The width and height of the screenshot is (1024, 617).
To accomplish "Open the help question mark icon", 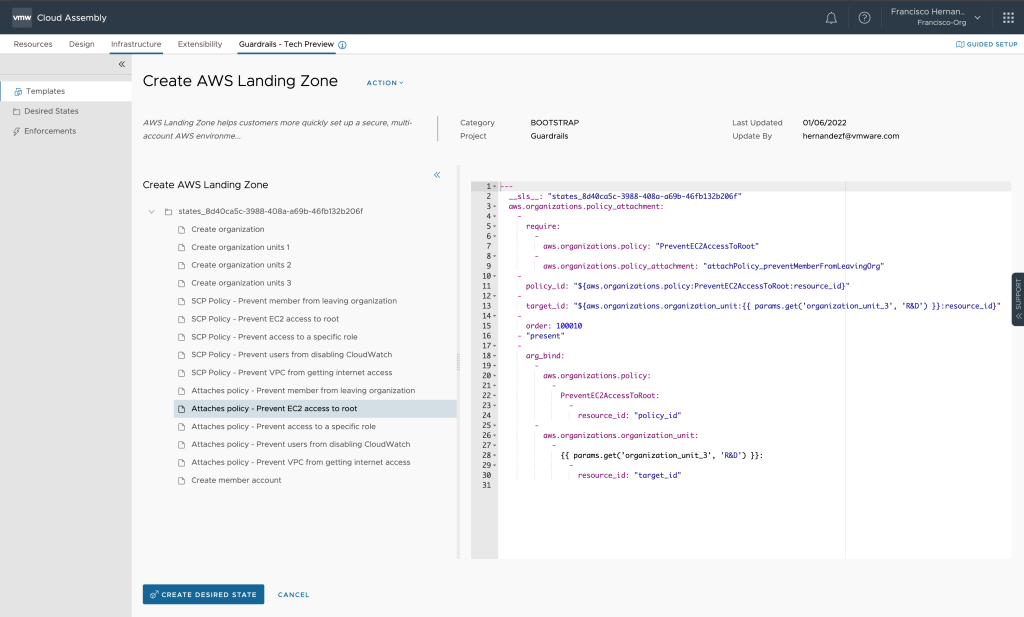I will coord(864,18).
